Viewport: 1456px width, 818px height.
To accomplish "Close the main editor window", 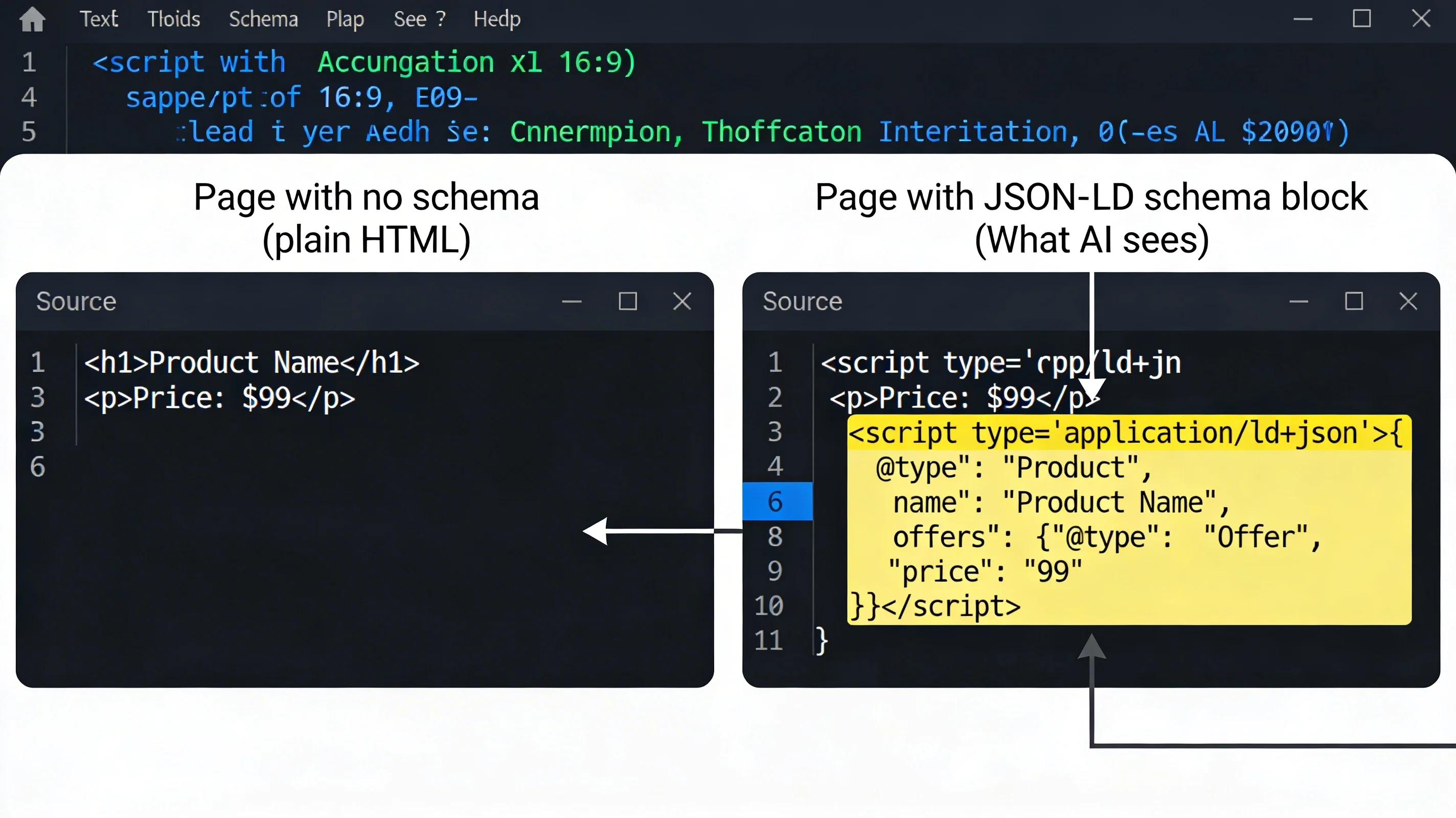I will (x=1421, y=18).
